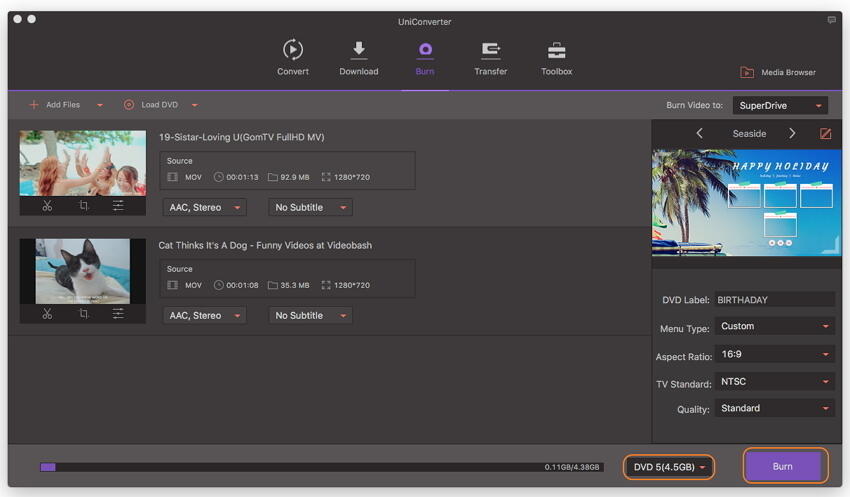Image resolution: width=850 pixels, height=497 pixels.
Task: Click the Add Files button
Action: click(x=55, y=105)
